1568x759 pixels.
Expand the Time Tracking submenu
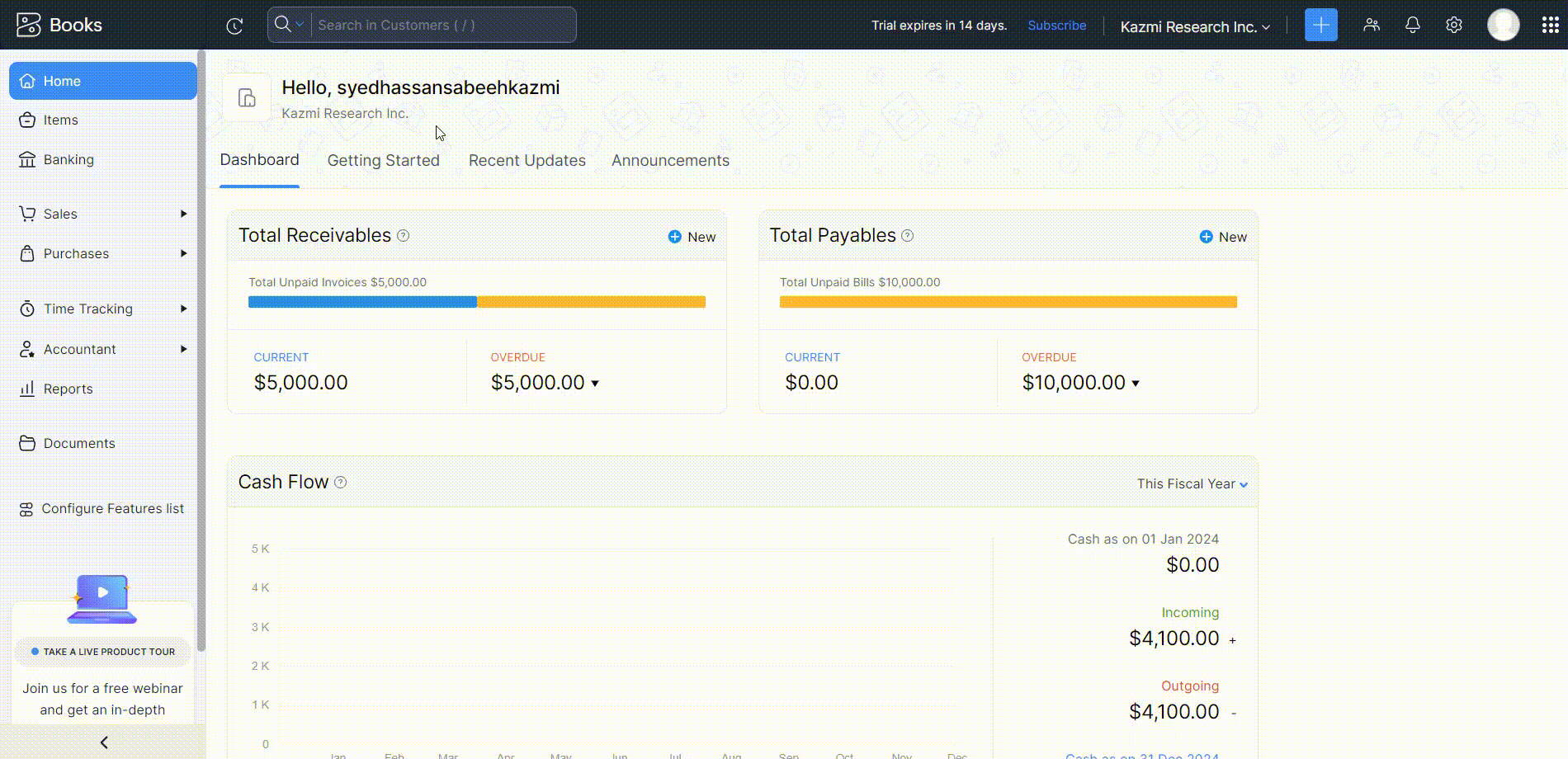[x=183, y=309]
